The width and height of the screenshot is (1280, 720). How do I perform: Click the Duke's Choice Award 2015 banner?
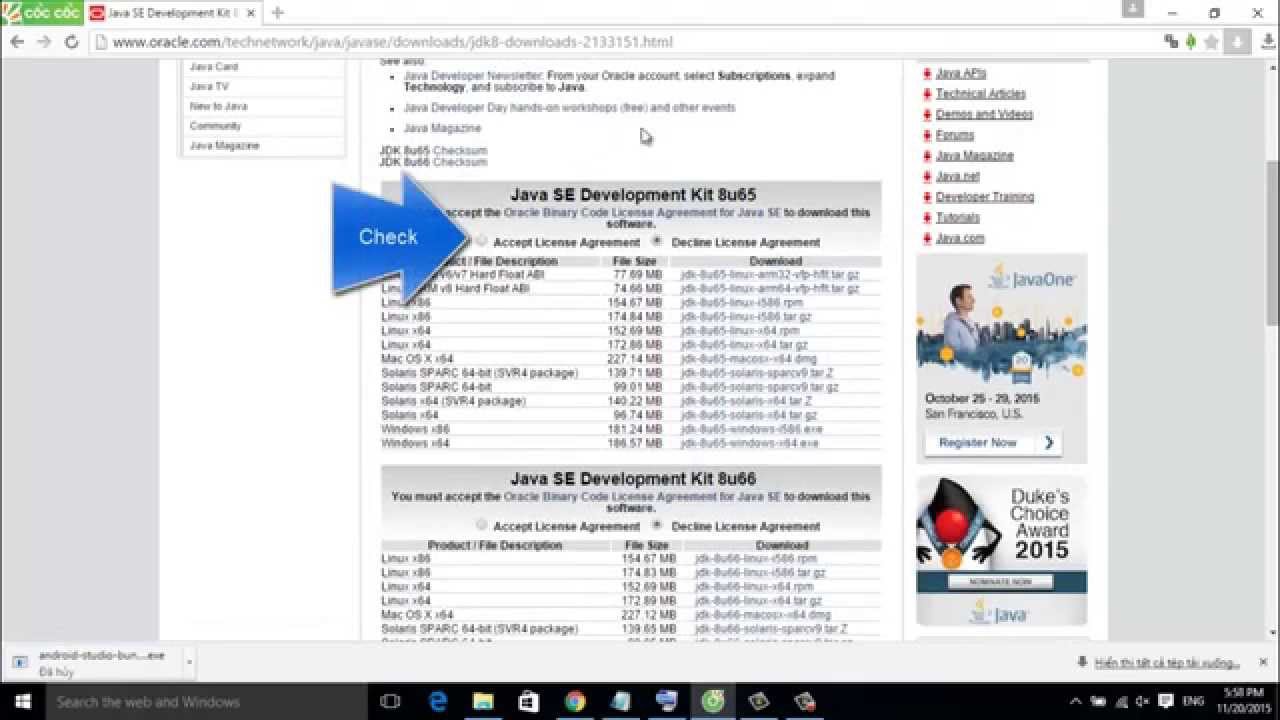tap(1001, 550)
